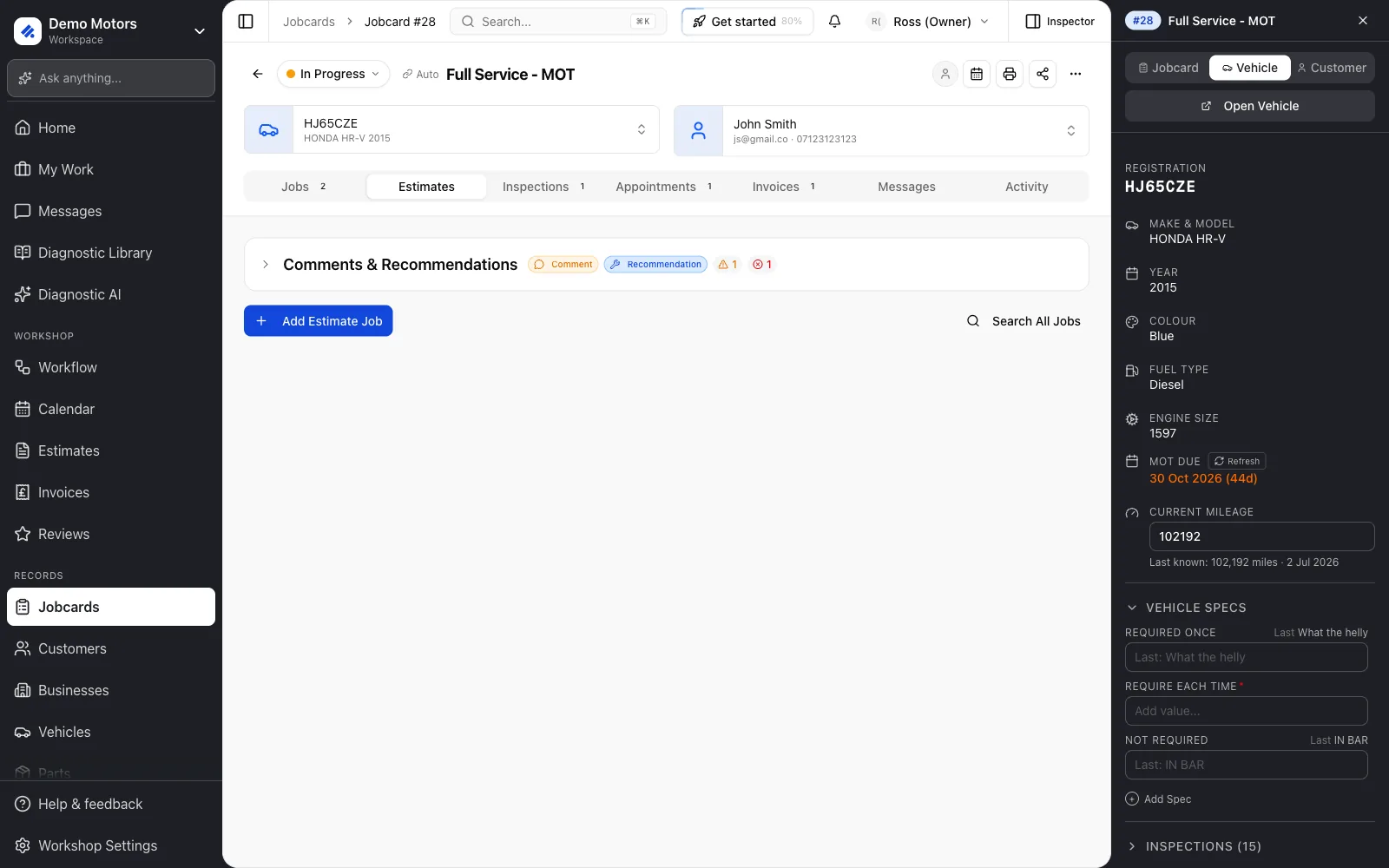Click the notifications bell icon
The image size is (1389, 868).
click(834, 22)
